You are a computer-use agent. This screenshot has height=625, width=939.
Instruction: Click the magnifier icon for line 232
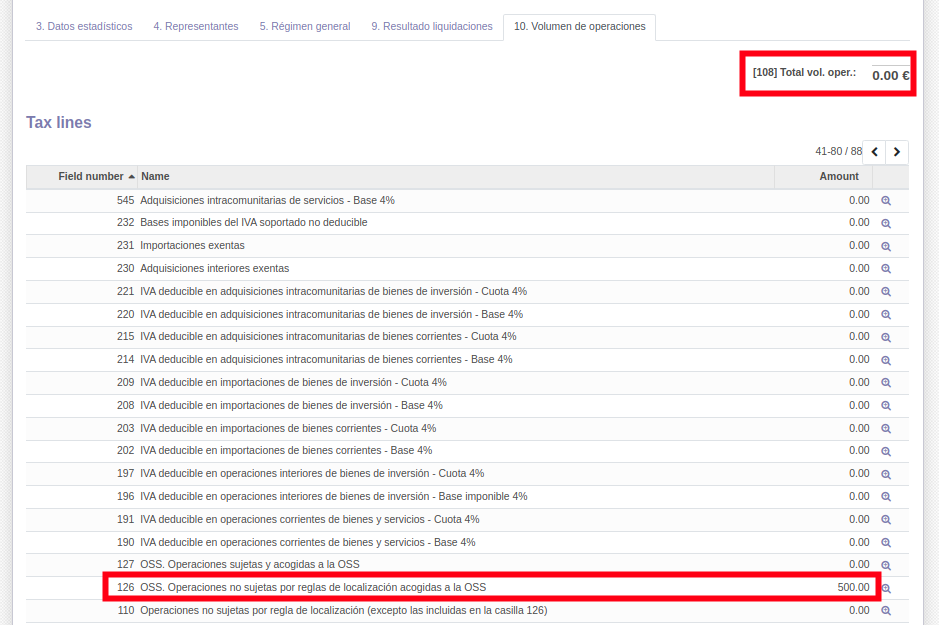884,222
